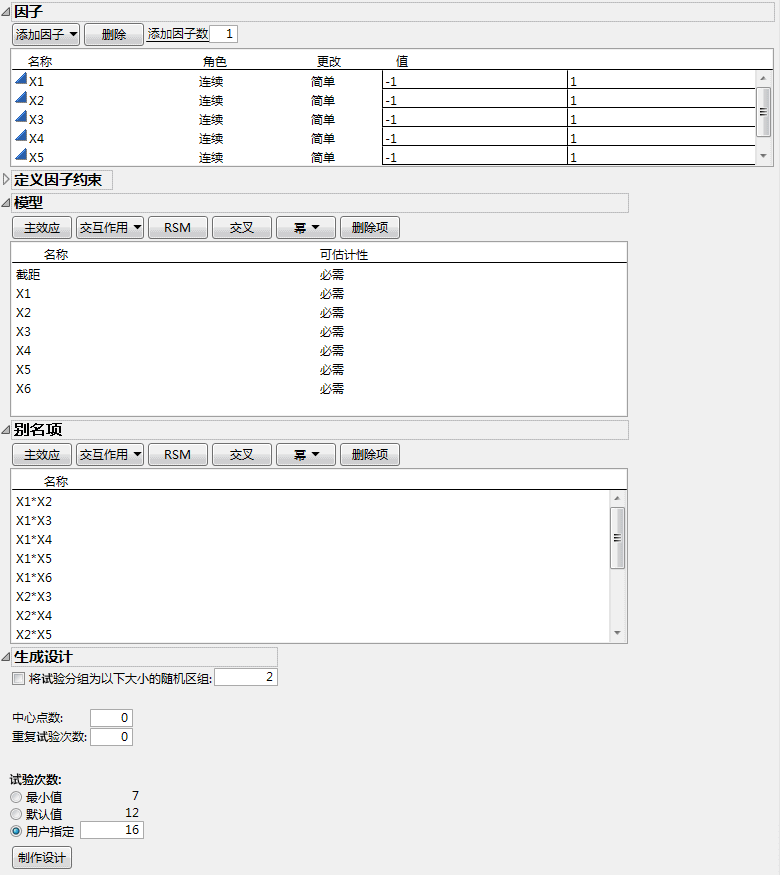Click the alias list scrollbar thumb

point(617,538)
